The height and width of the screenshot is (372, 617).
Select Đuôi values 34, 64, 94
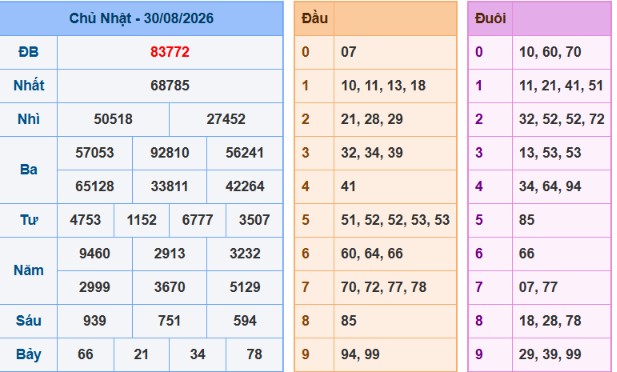(x=550, y=186)
